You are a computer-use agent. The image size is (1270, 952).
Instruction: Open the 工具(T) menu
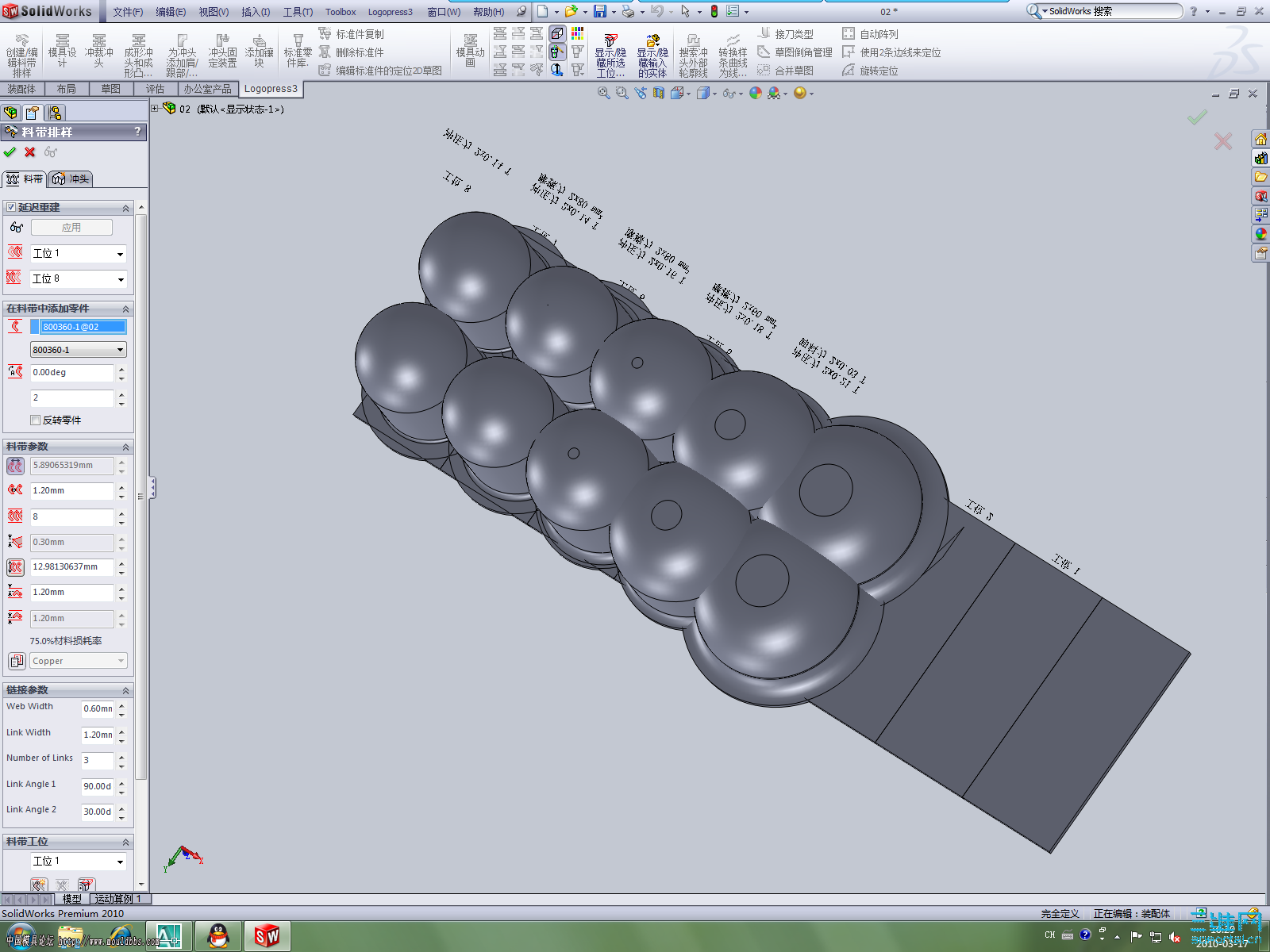pos(298,12)
